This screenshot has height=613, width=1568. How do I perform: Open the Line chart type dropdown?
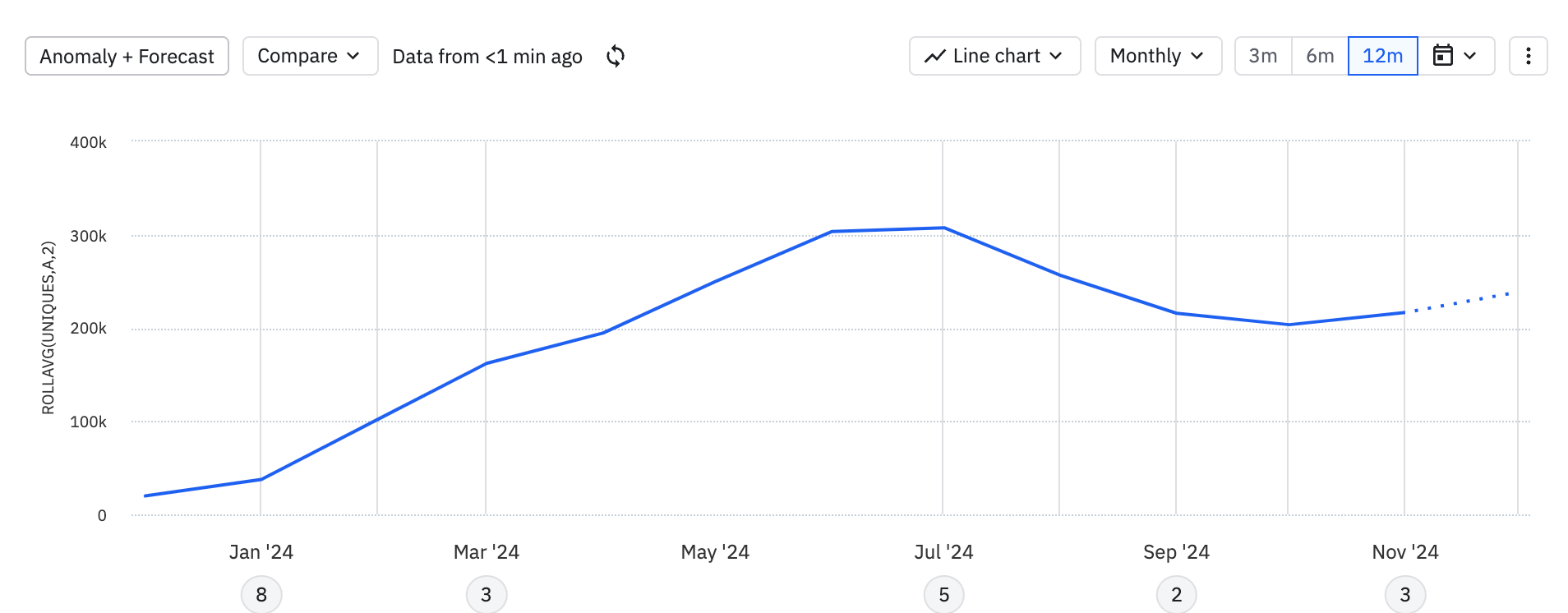point(994,56)
